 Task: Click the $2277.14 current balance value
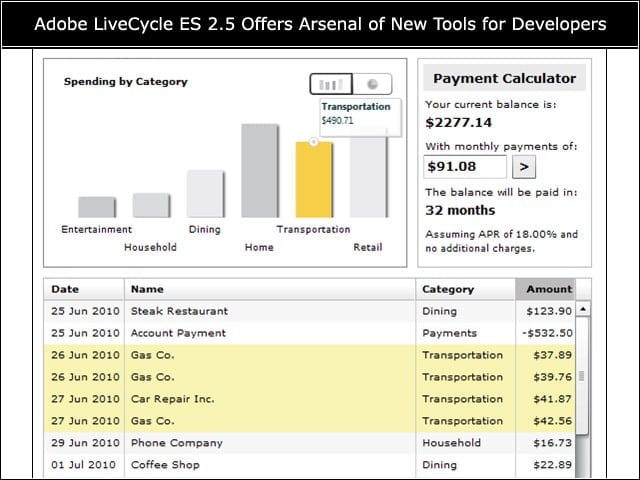[458, 122]
